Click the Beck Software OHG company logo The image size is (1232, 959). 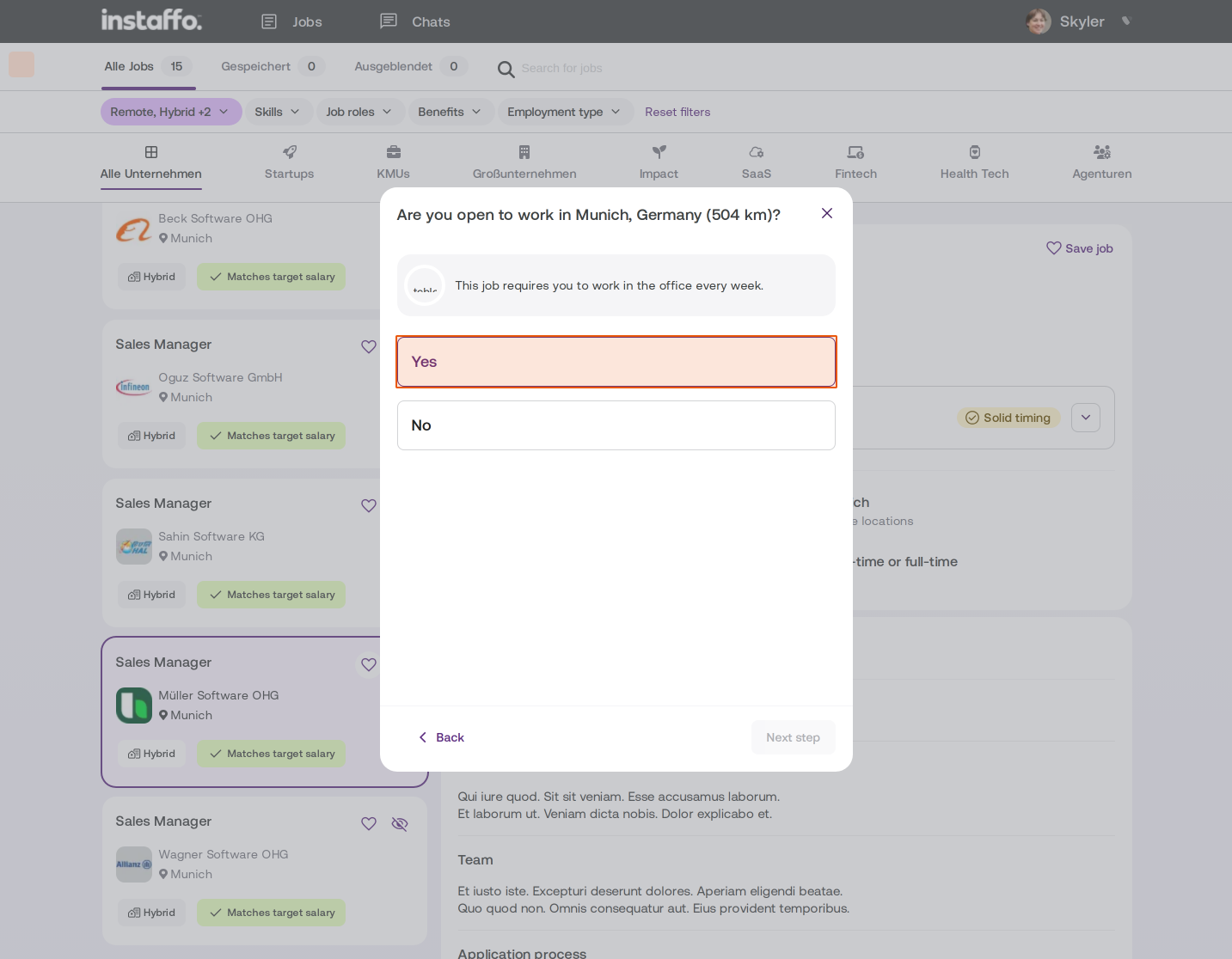[x=134, y=229]
